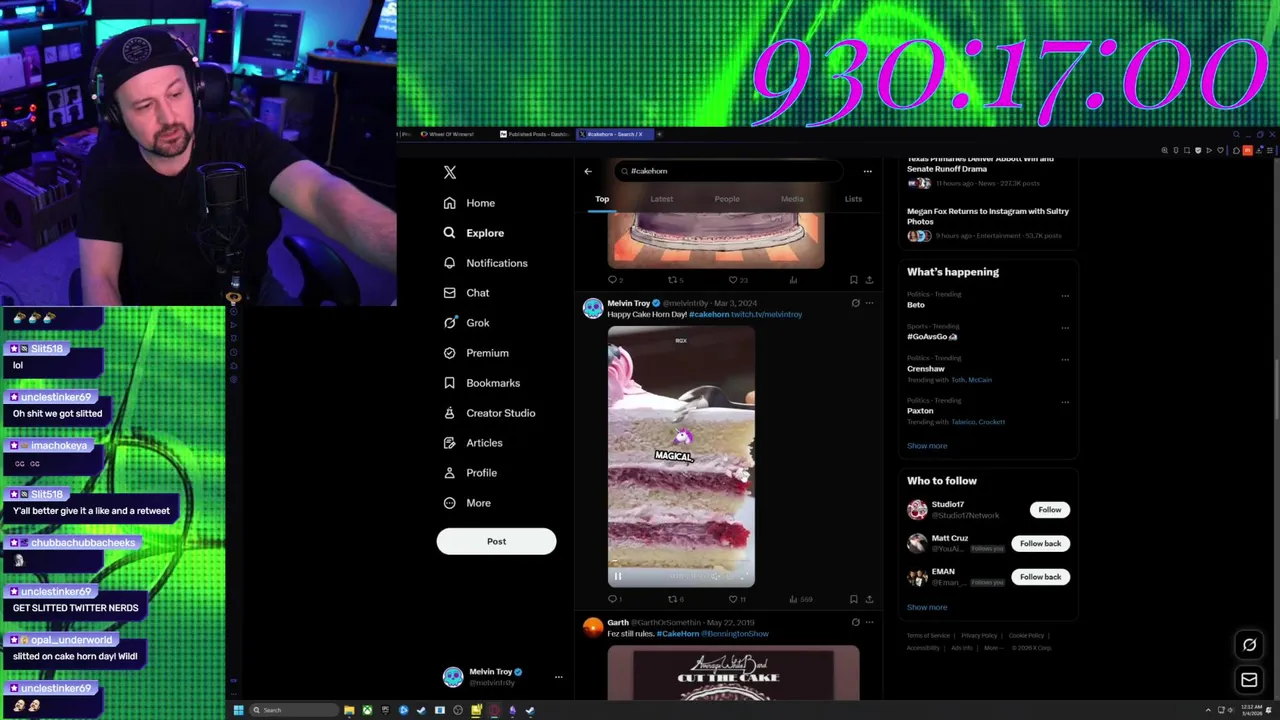Click the floating Grok button
1280x720 pixels.
1249,645
